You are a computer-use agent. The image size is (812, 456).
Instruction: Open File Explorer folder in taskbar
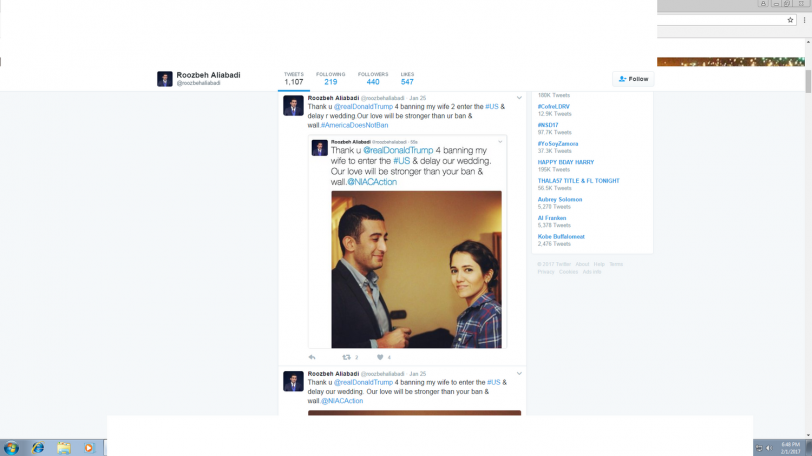tap(64, 448)
